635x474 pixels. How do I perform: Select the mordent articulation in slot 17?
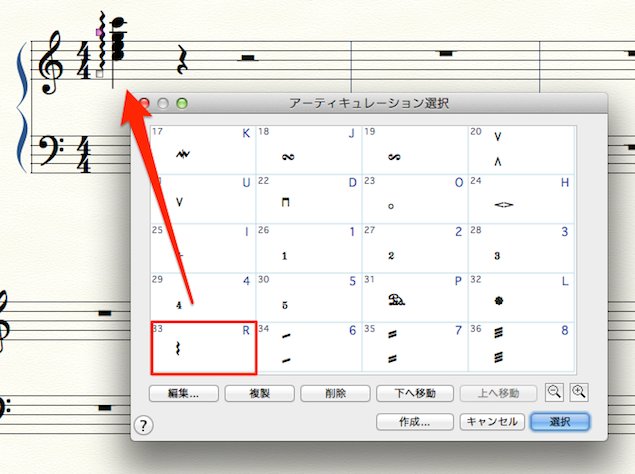(x=203, y=150)
